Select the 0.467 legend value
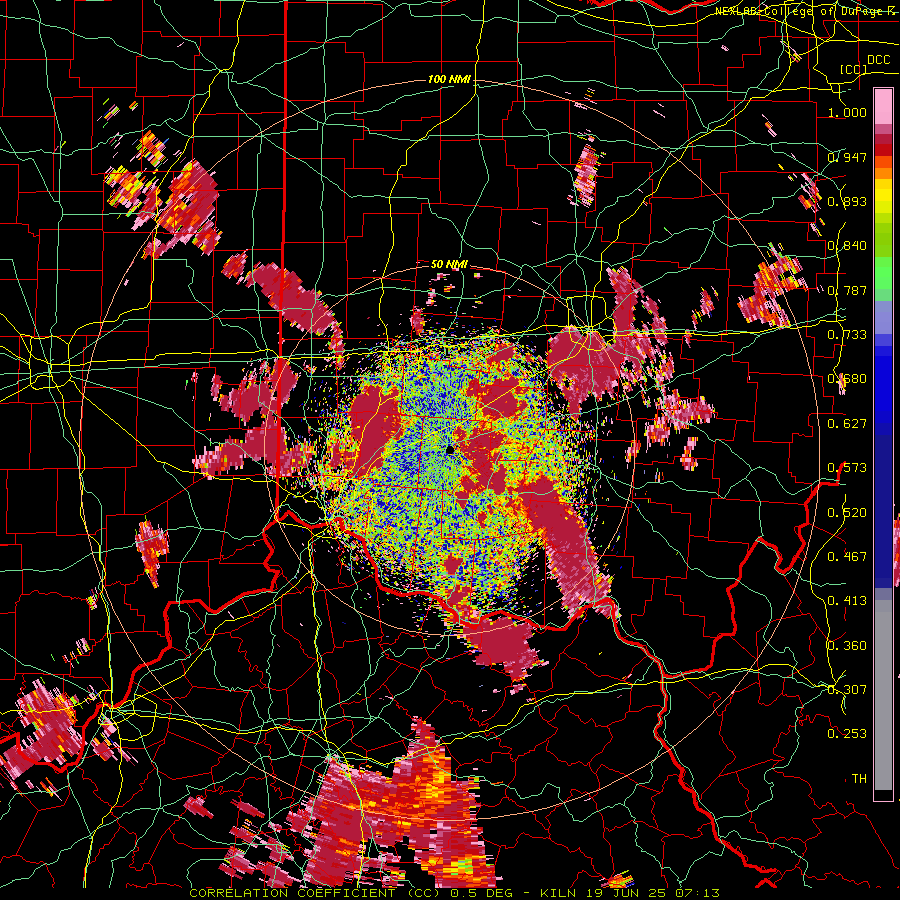Screen dimensions: 900x900 coord(847,557)
